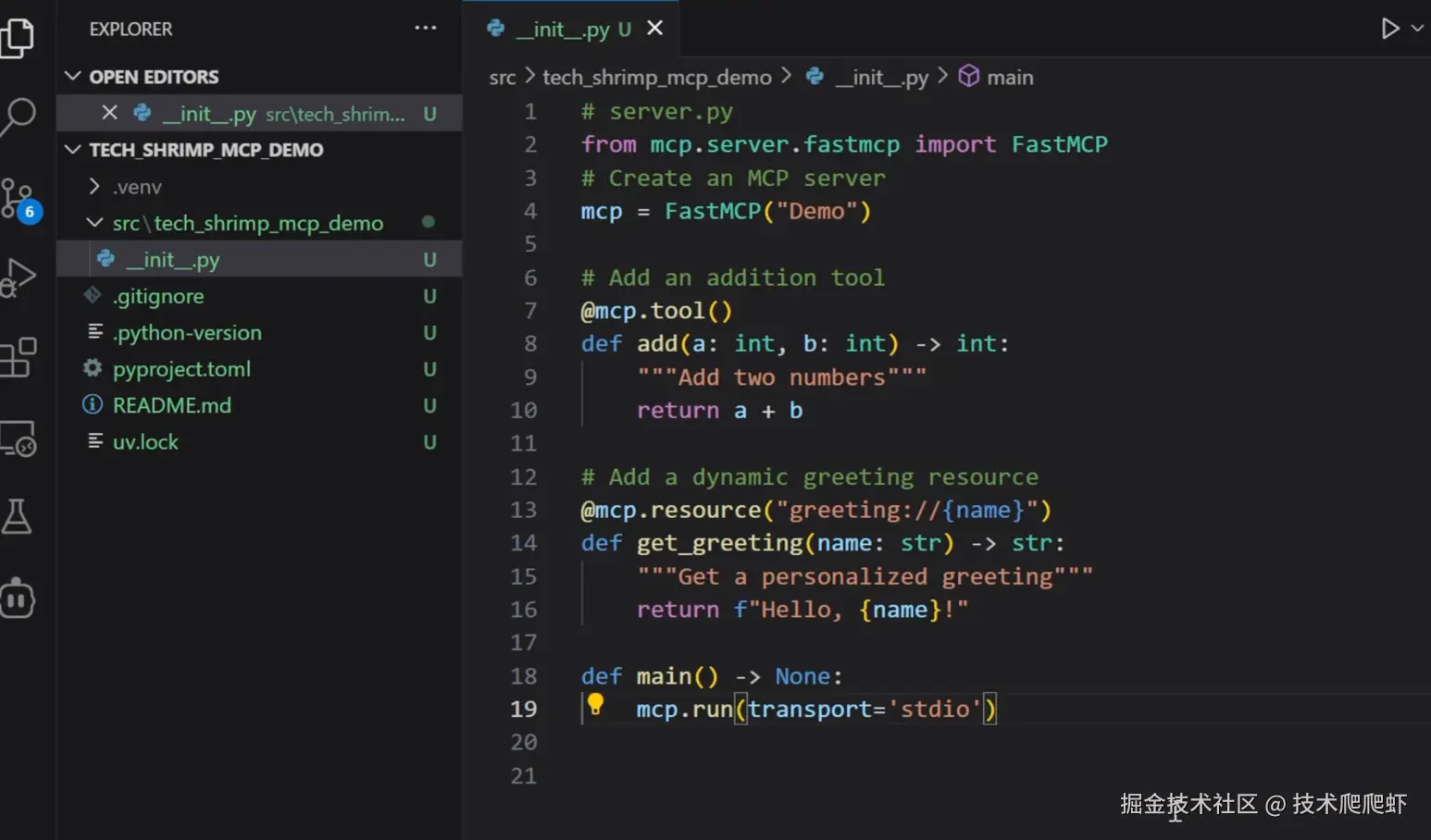Switch to the __init__.py tab
The height and width of the screenshot is (840, 1431).
[572, 29]
